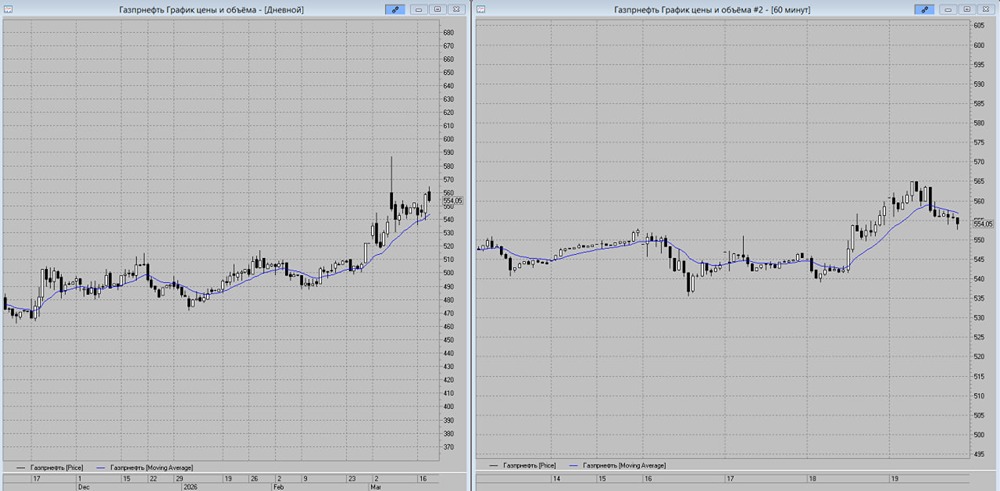
Task: Click date 18 on the 60-minute time axis
Action: (813, 478)
